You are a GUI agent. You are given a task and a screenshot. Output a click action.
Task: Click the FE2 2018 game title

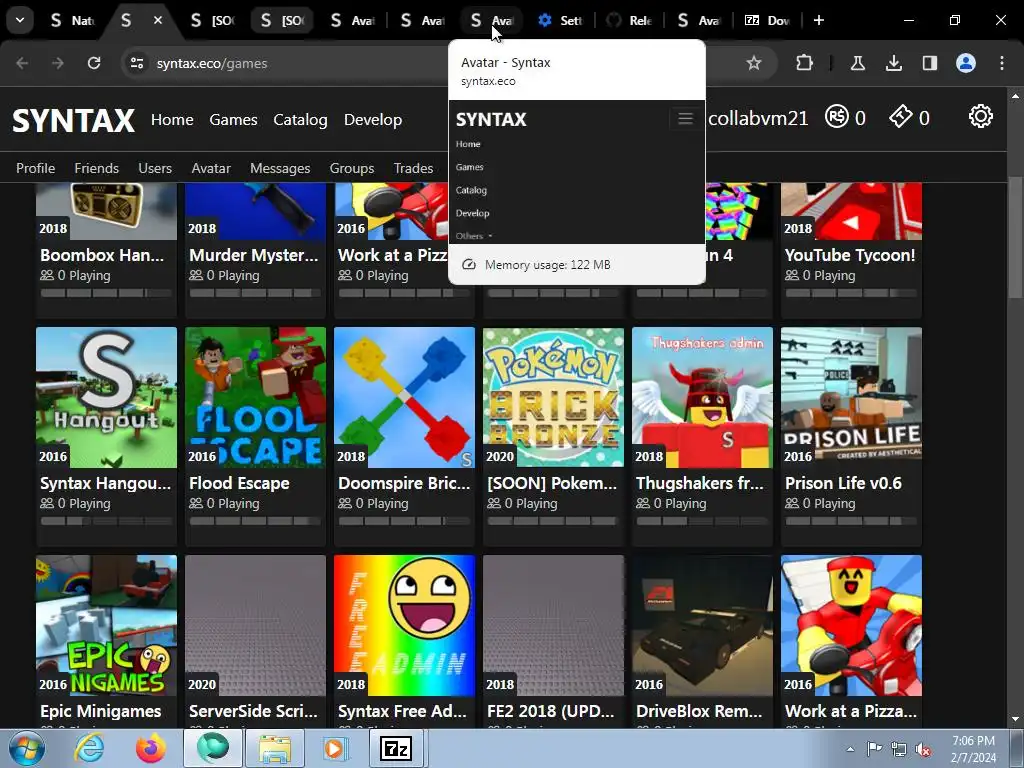click(x=551, y=711)
